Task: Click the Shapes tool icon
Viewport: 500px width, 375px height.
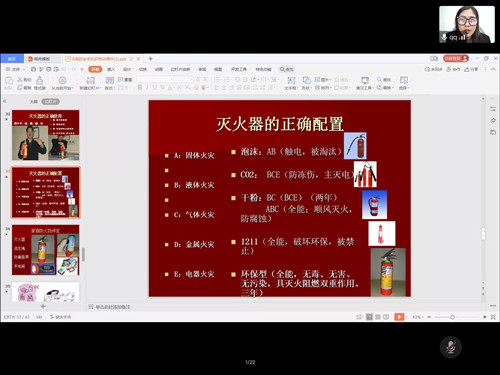Action: (306, 80)
